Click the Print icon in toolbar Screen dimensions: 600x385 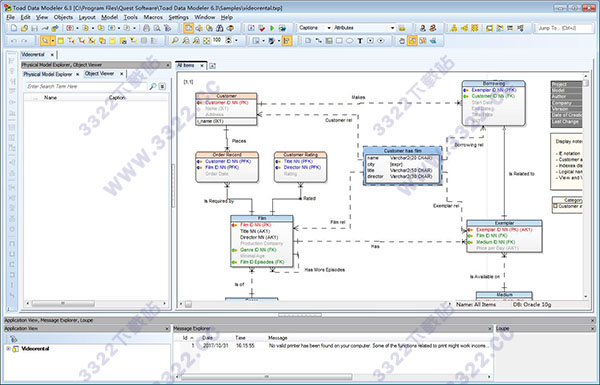pos(147,28)
